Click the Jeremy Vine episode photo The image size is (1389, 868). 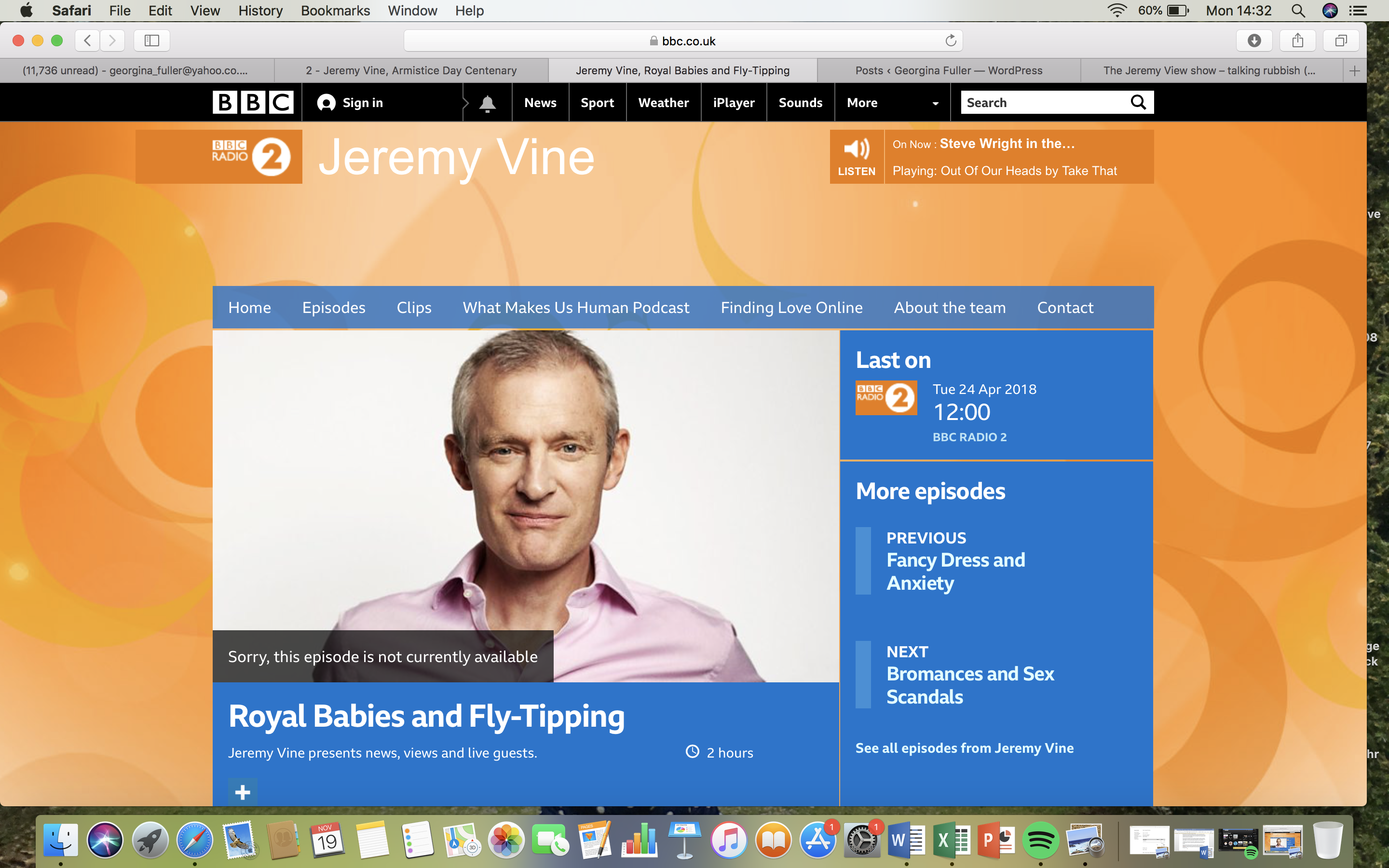(526, 505)
